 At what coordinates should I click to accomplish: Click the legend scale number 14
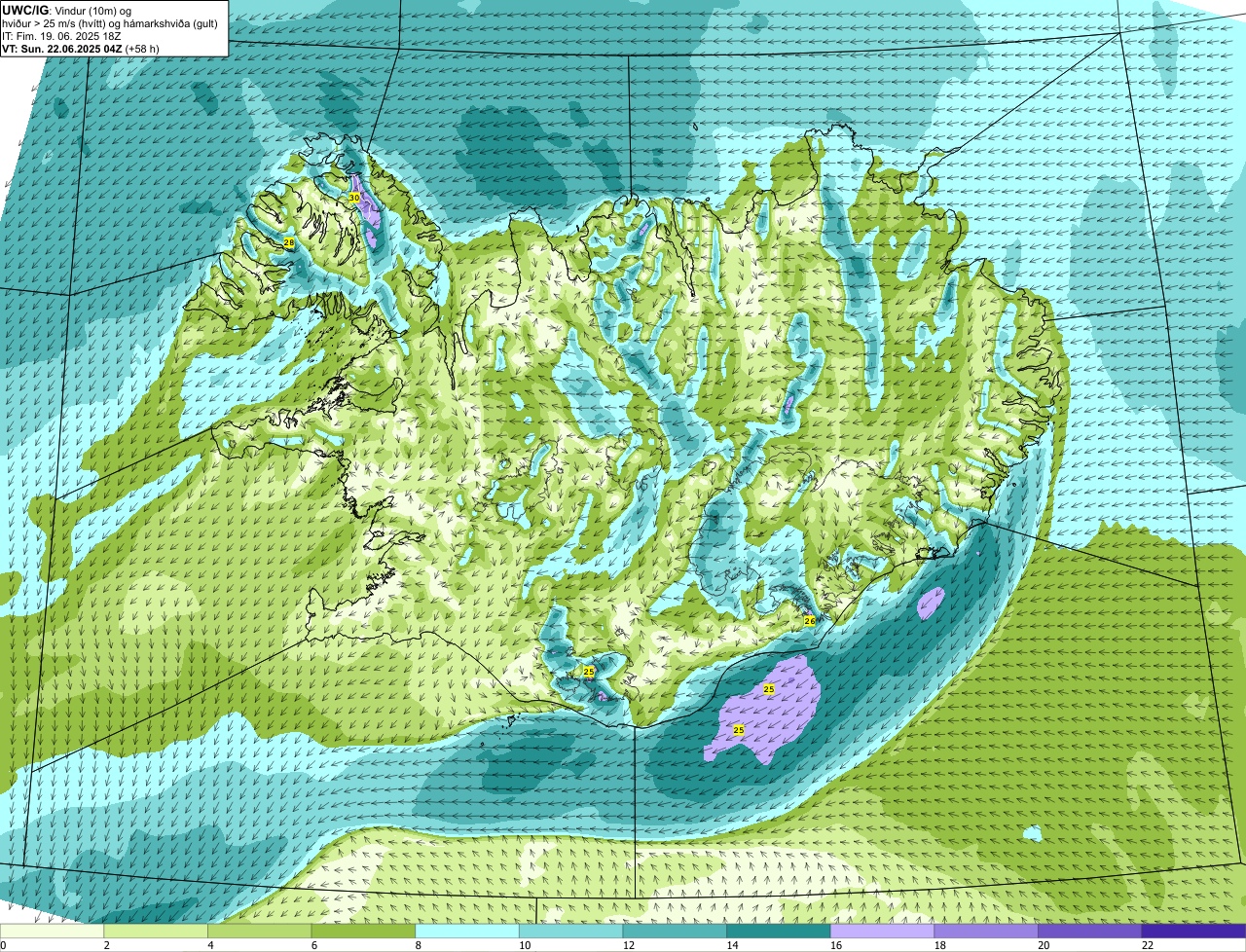point(733,945)
